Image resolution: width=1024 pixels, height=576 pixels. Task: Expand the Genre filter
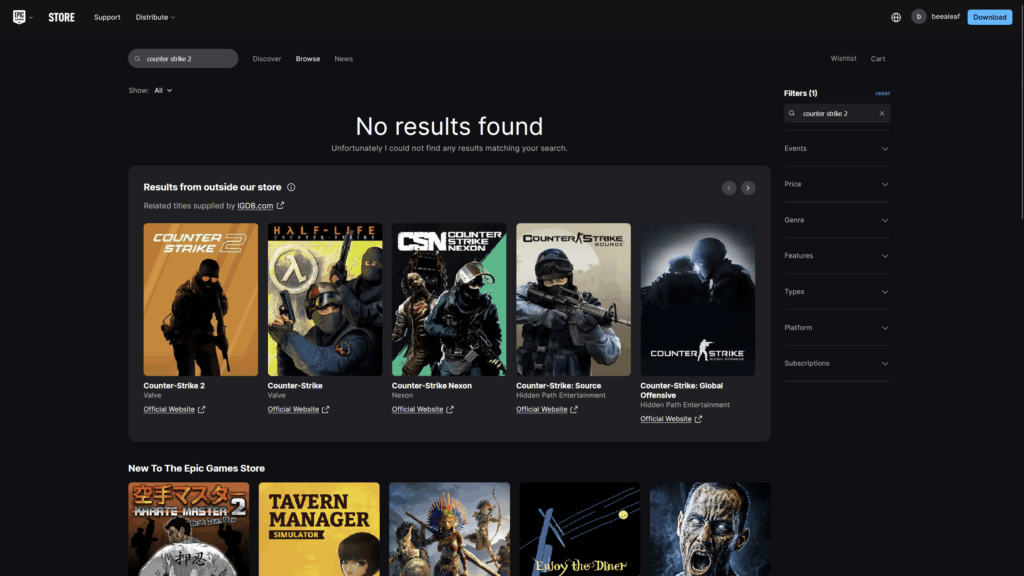point(837,220)
